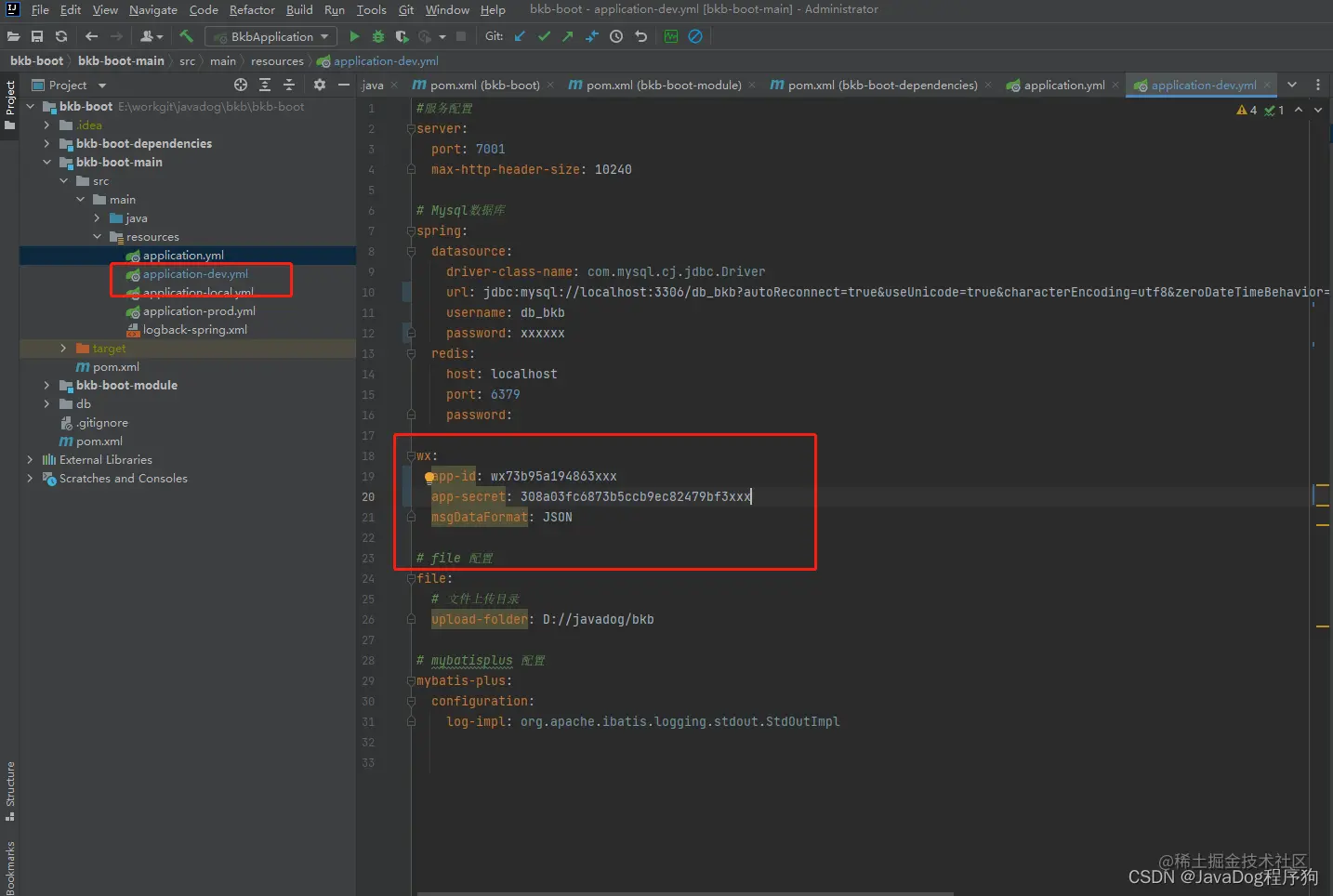Open the Bookmarks tool window stripe

[10, 867]
